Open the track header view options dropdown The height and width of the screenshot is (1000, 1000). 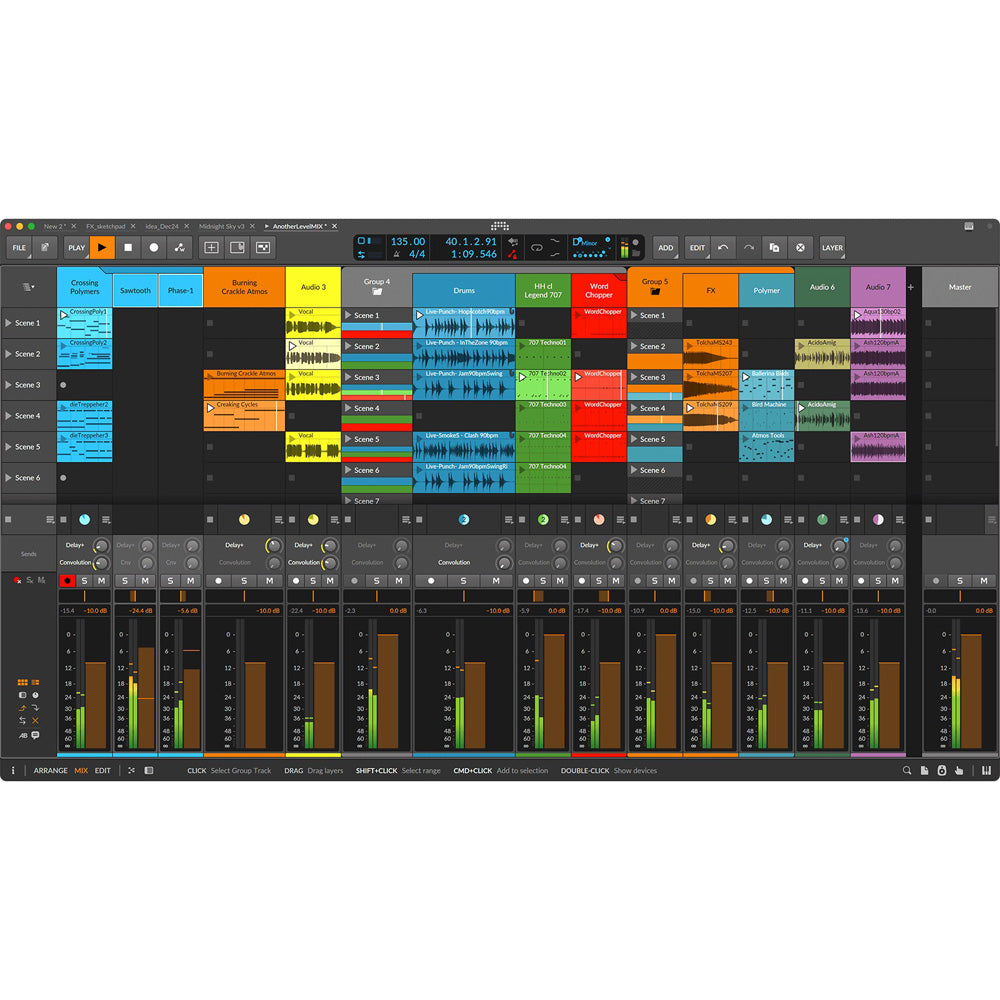tap(28, 287)
